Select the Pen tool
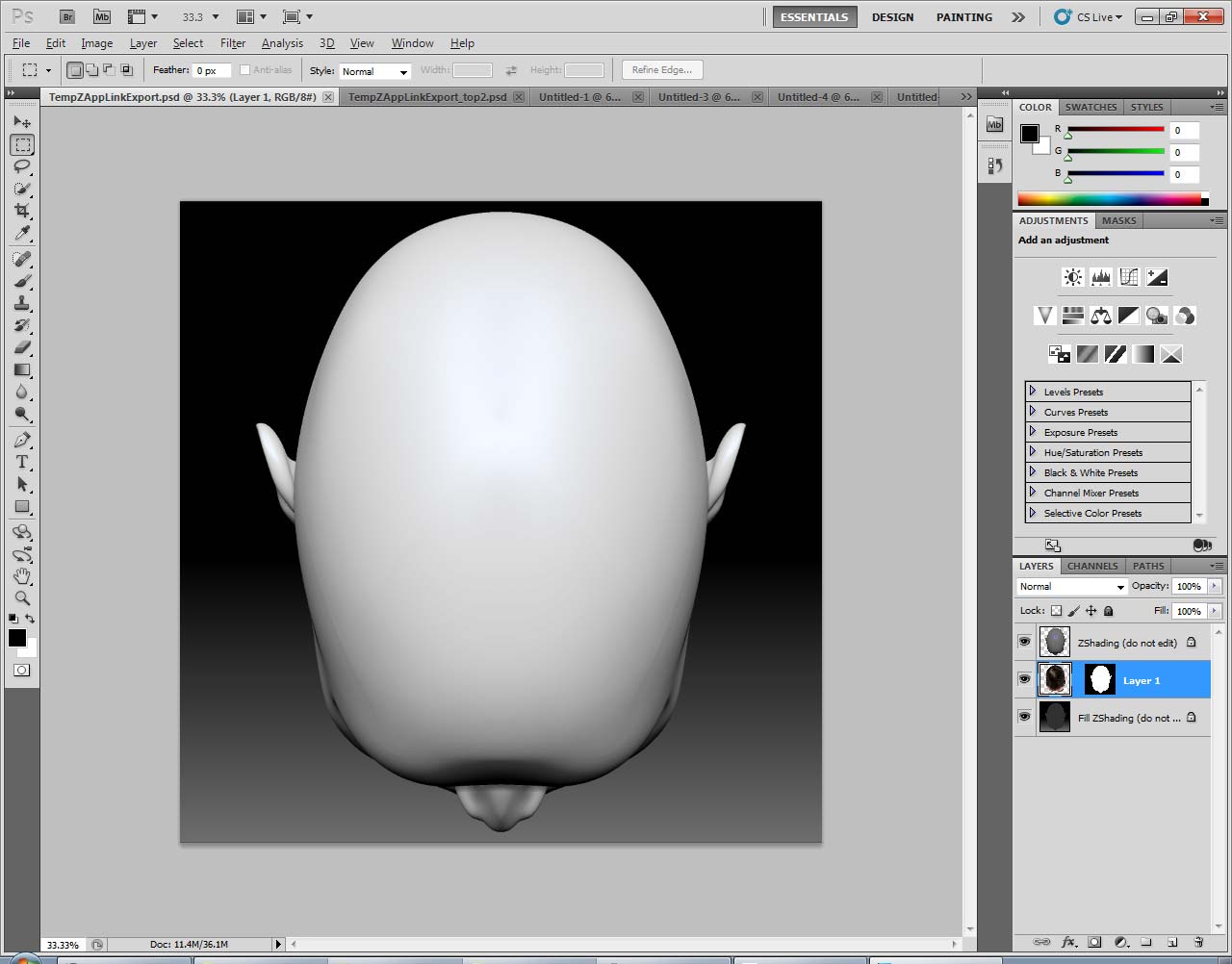The height and width of the screenshot is (964, 1232). coord(22,440)
